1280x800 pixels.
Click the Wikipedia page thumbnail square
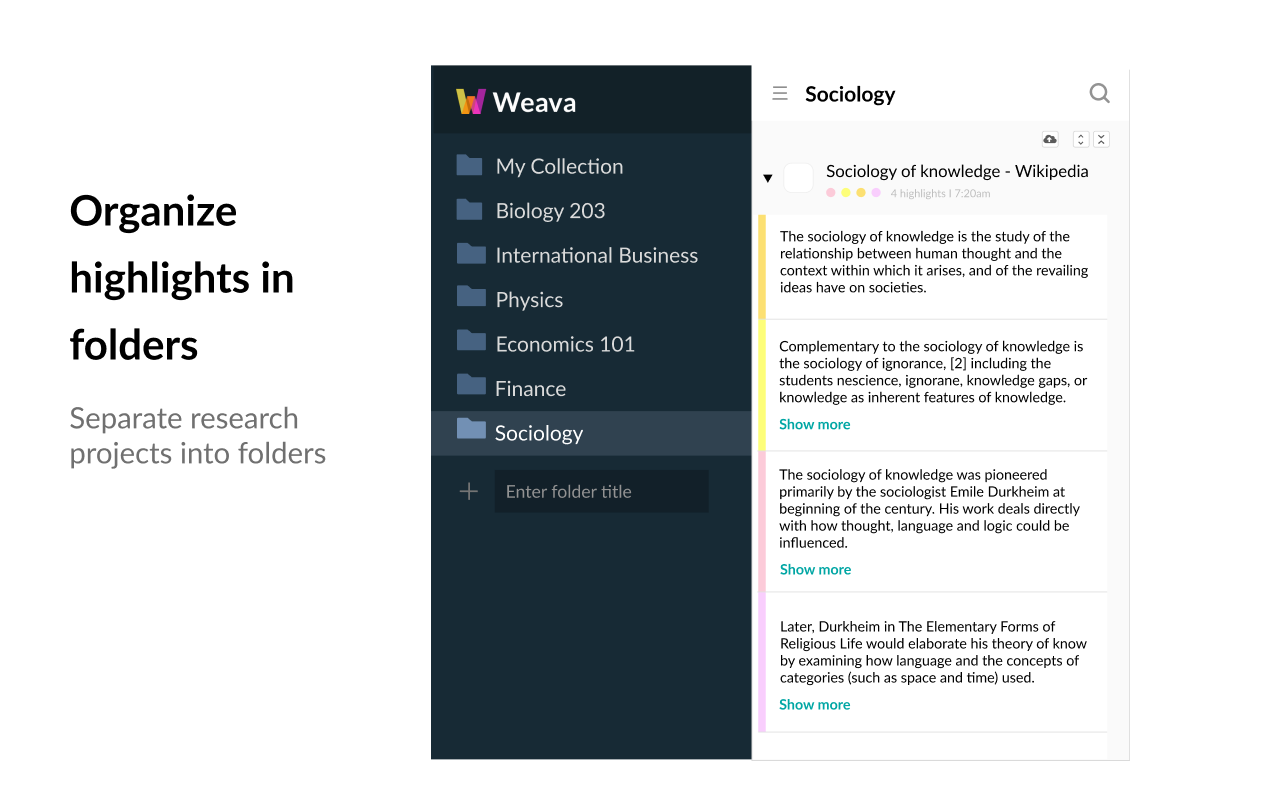click(x=798, y=177)
